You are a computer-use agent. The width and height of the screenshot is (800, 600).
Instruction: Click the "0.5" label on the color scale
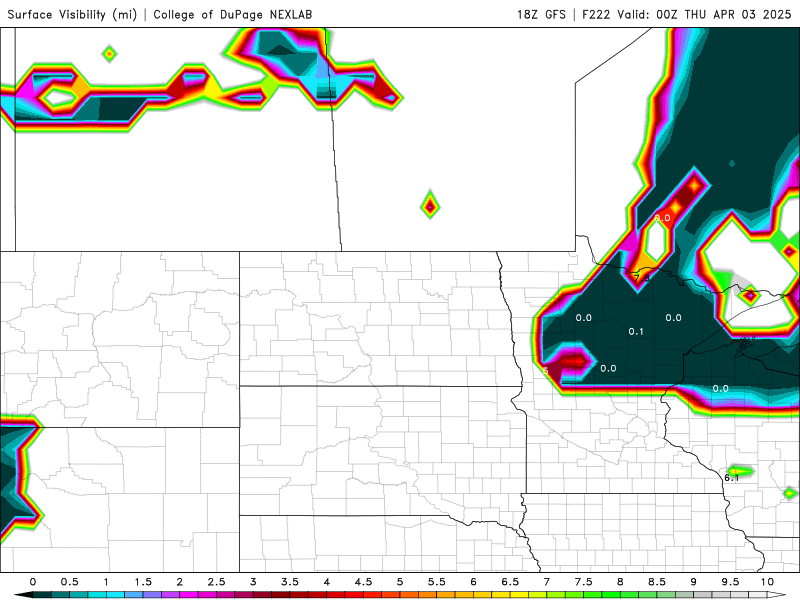(x=69, y=582)
